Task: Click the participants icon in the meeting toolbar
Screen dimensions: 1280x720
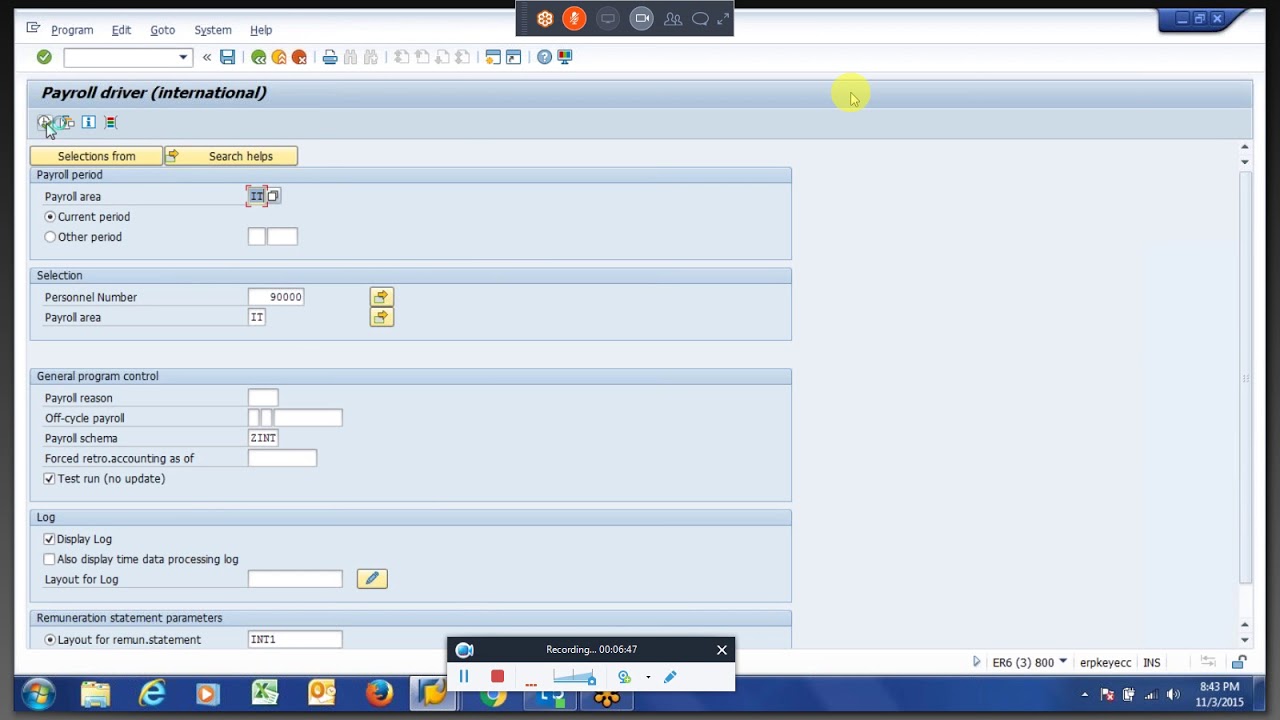Action: (673, 18)
